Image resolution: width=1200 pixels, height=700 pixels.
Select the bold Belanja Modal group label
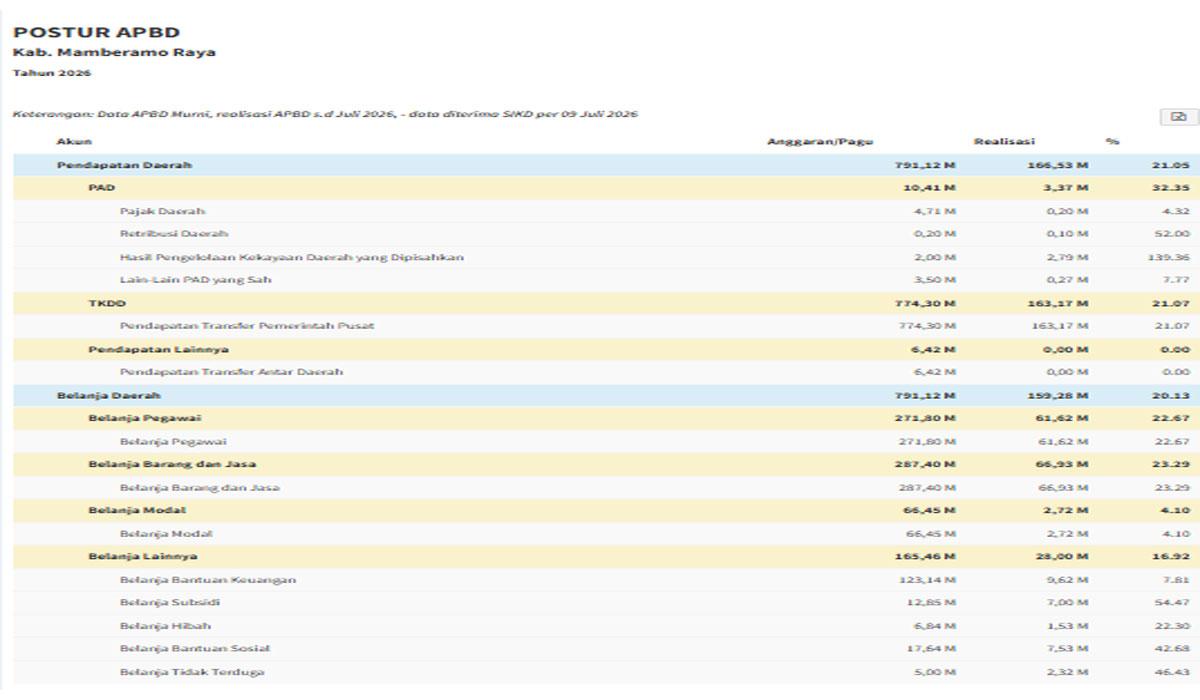(136, 510)
